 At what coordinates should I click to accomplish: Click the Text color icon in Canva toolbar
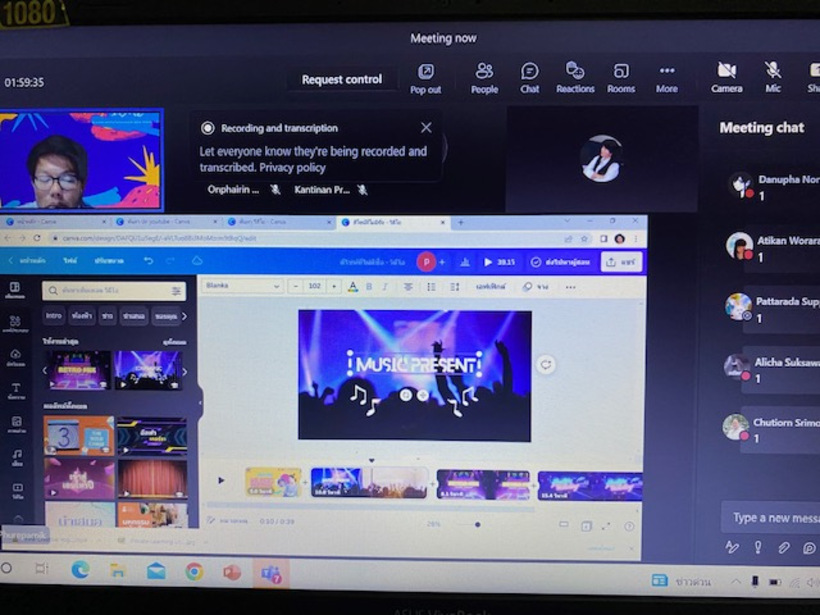(x=352, y=287)
